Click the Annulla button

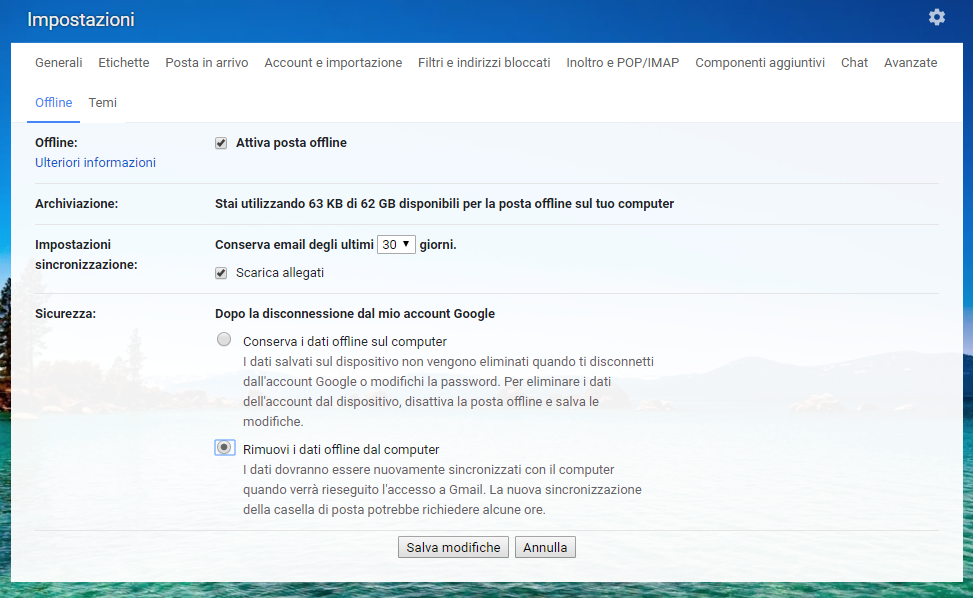coord(545,547)
